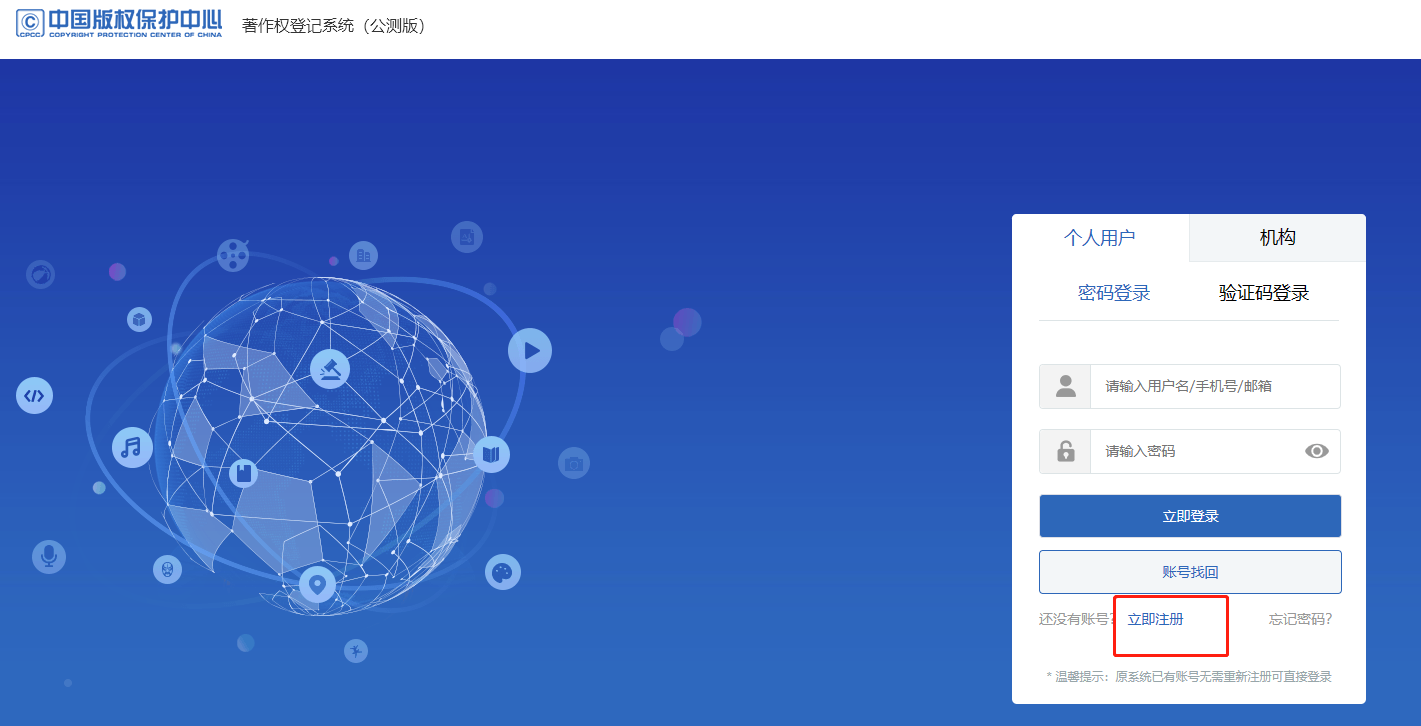Screen dimensions: 1421x726
Task: Click the 账号找回 button
Action: [x=1190, y=572]
